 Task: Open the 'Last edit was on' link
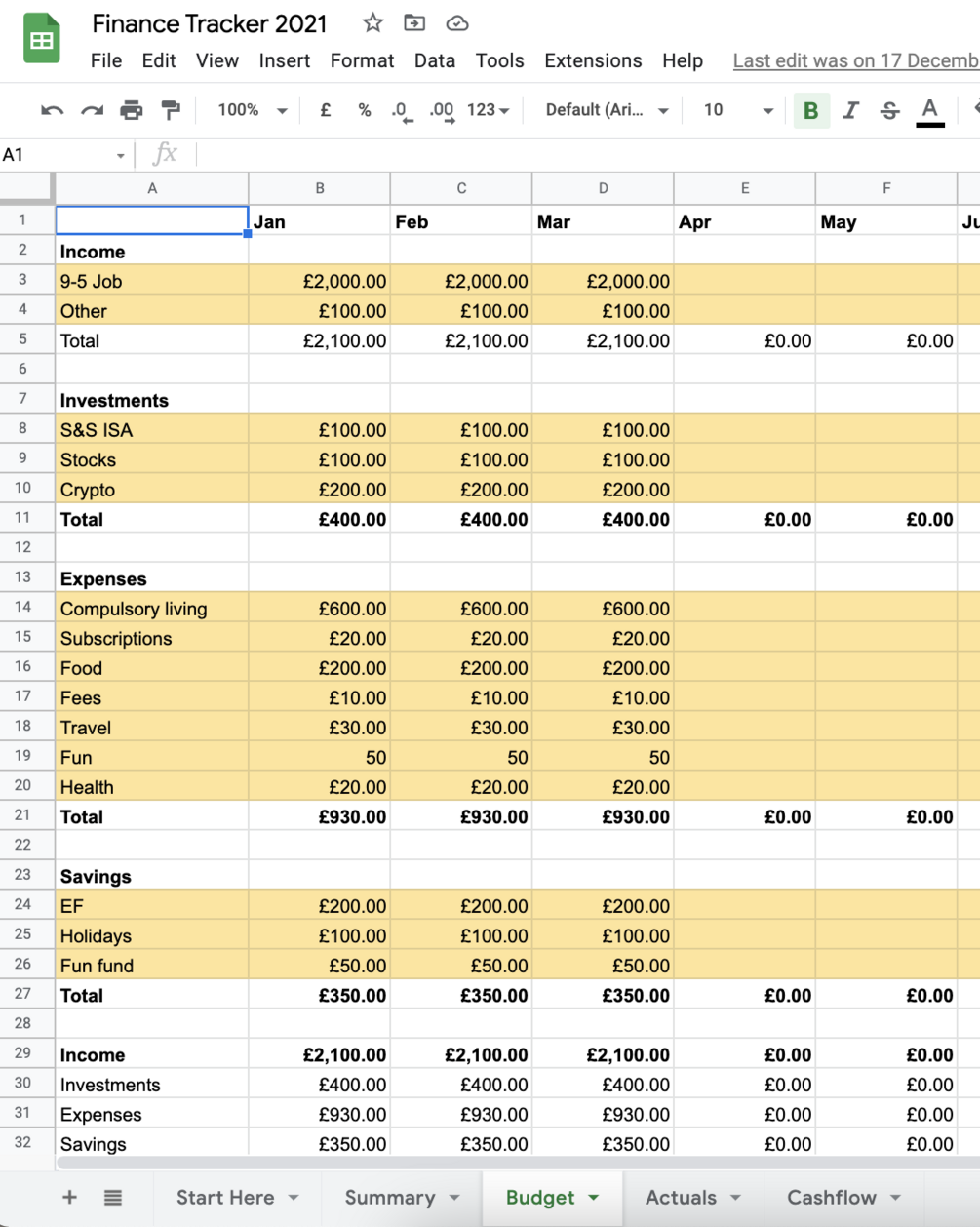[855, 60]
